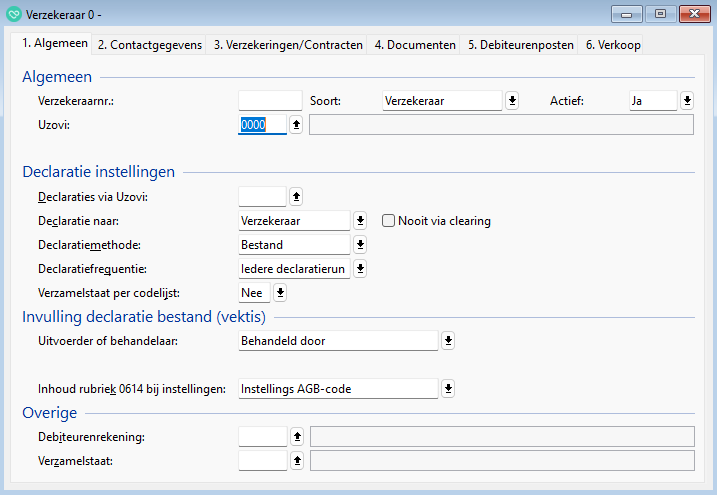Expand Verzamelstaat per codelijst dropdown arrow
The image size is (717, 495).
[x=280, y=293]
